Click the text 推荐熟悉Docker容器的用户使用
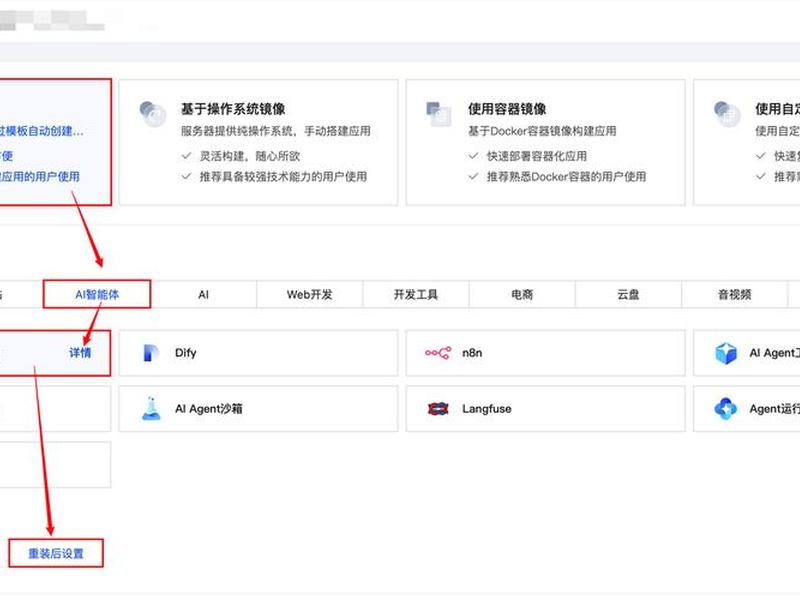Viewport: 800px width, 600px height. point(566,177)
